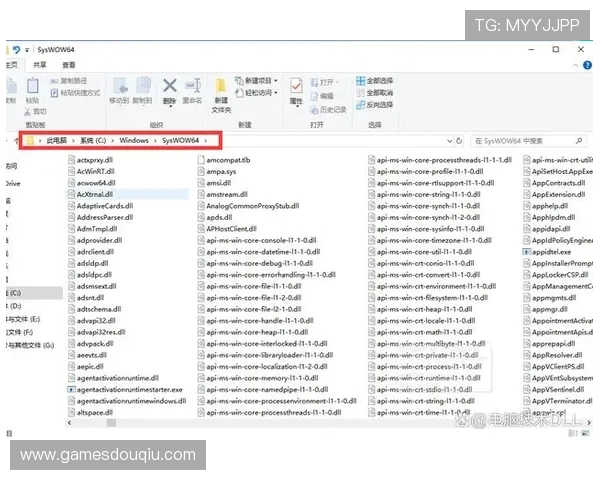Open the New item (新建项目) dropdown
This screenshot has height=480, width=600.
260,80
